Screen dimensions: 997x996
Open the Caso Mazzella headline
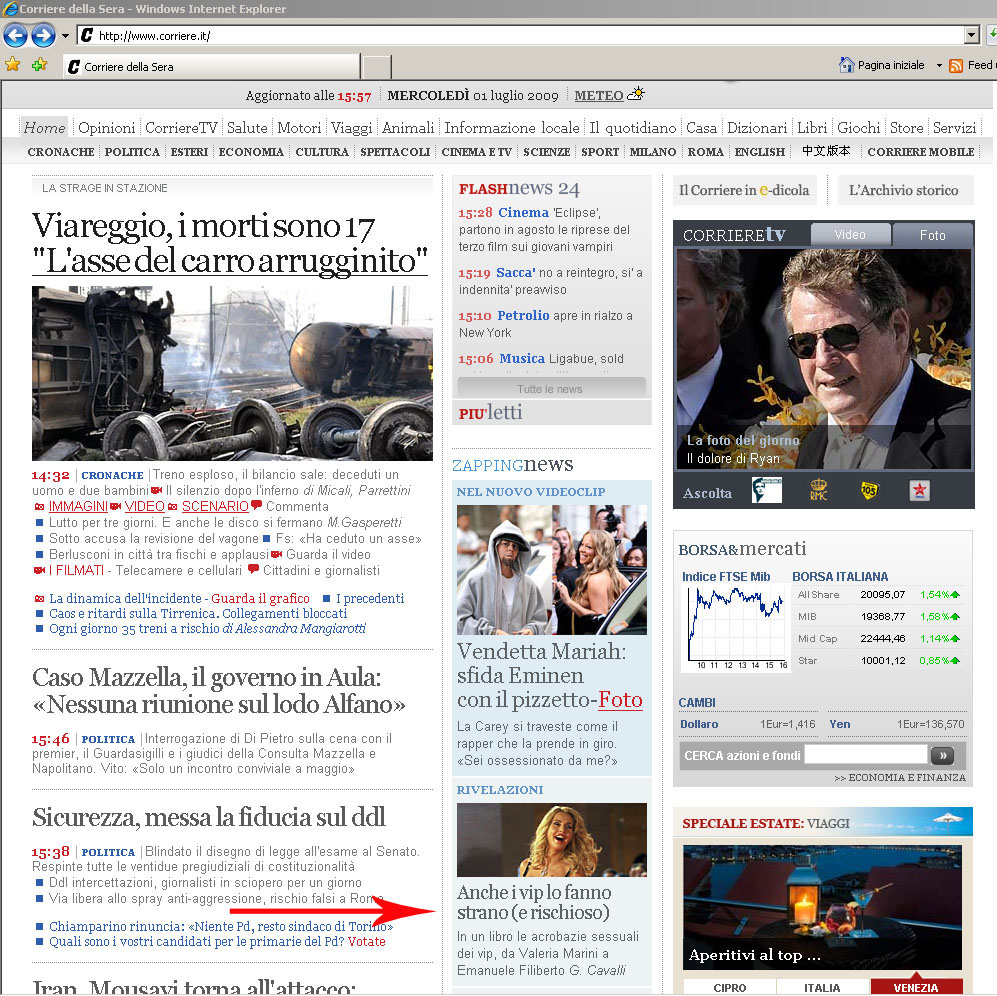click(219, 691)
